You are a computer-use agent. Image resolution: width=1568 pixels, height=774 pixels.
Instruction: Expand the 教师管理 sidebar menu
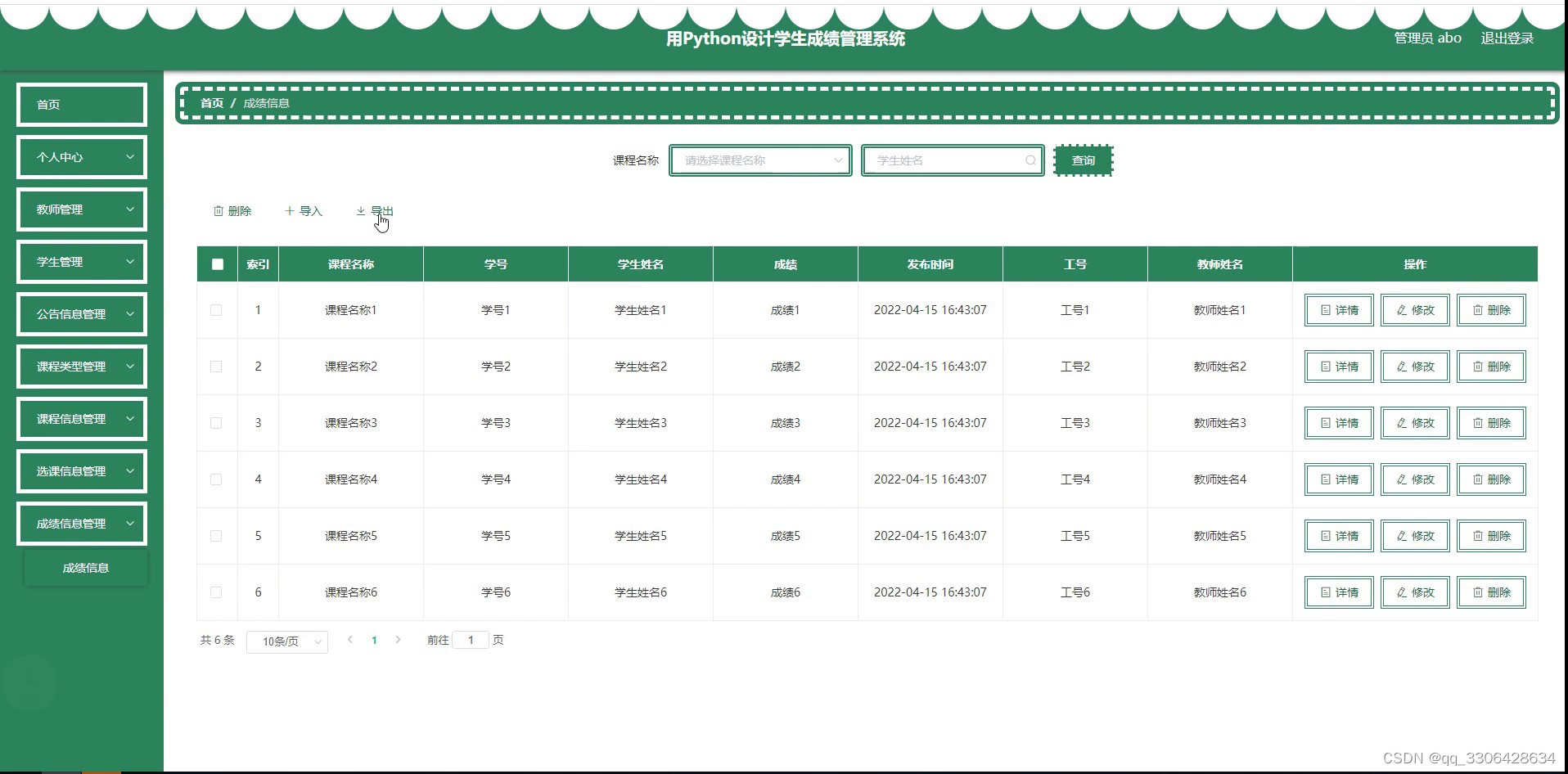point(82,209)
